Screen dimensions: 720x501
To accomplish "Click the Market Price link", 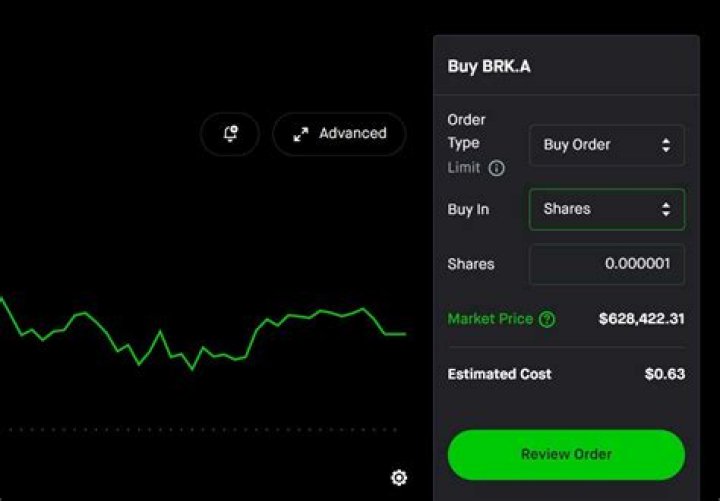I will tap(490, 319).
